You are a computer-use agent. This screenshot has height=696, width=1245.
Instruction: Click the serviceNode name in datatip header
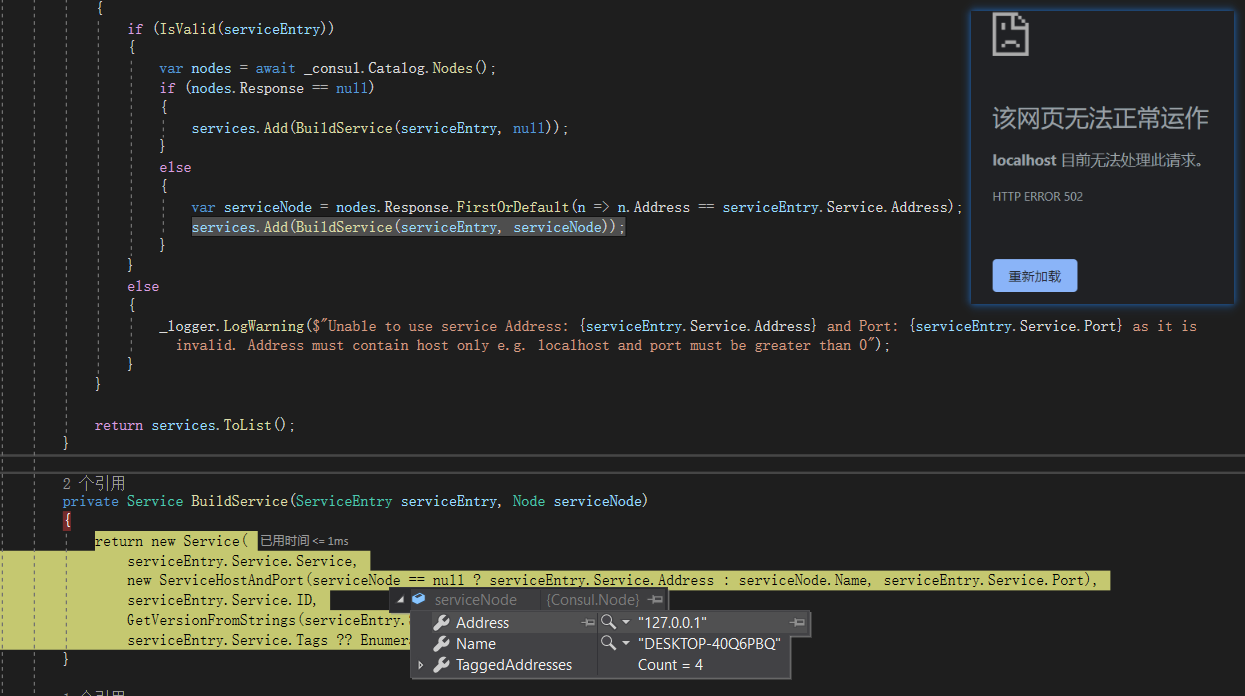click(476, 600)
